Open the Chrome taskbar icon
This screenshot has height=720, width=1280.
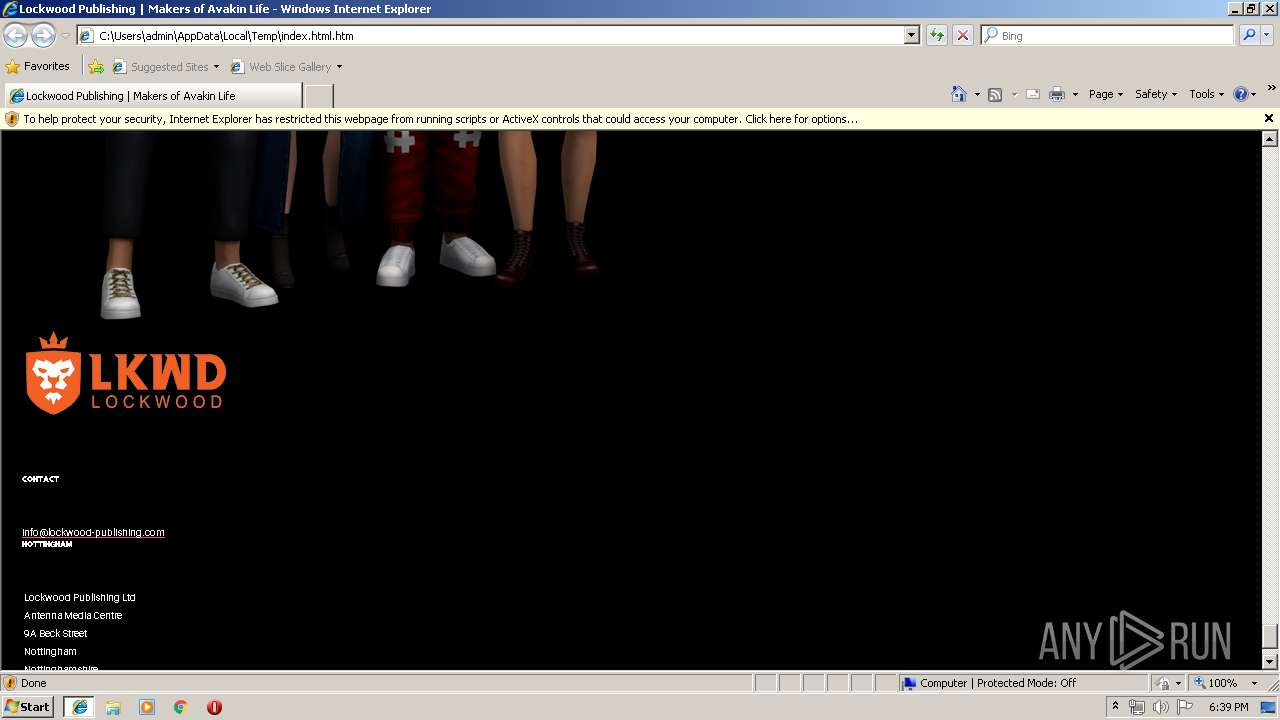180,707
